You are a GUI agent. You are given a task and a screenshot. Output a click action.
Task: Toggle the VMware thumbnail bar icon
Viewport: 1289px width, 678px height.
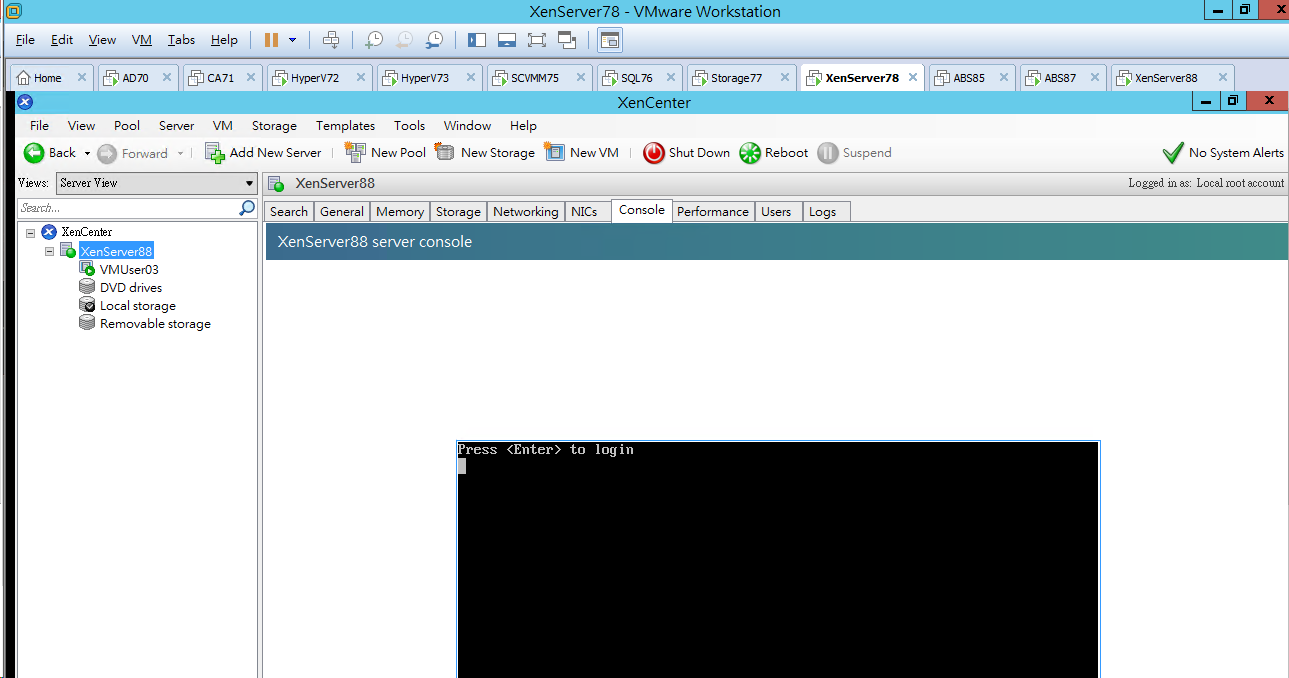(507, 40)
